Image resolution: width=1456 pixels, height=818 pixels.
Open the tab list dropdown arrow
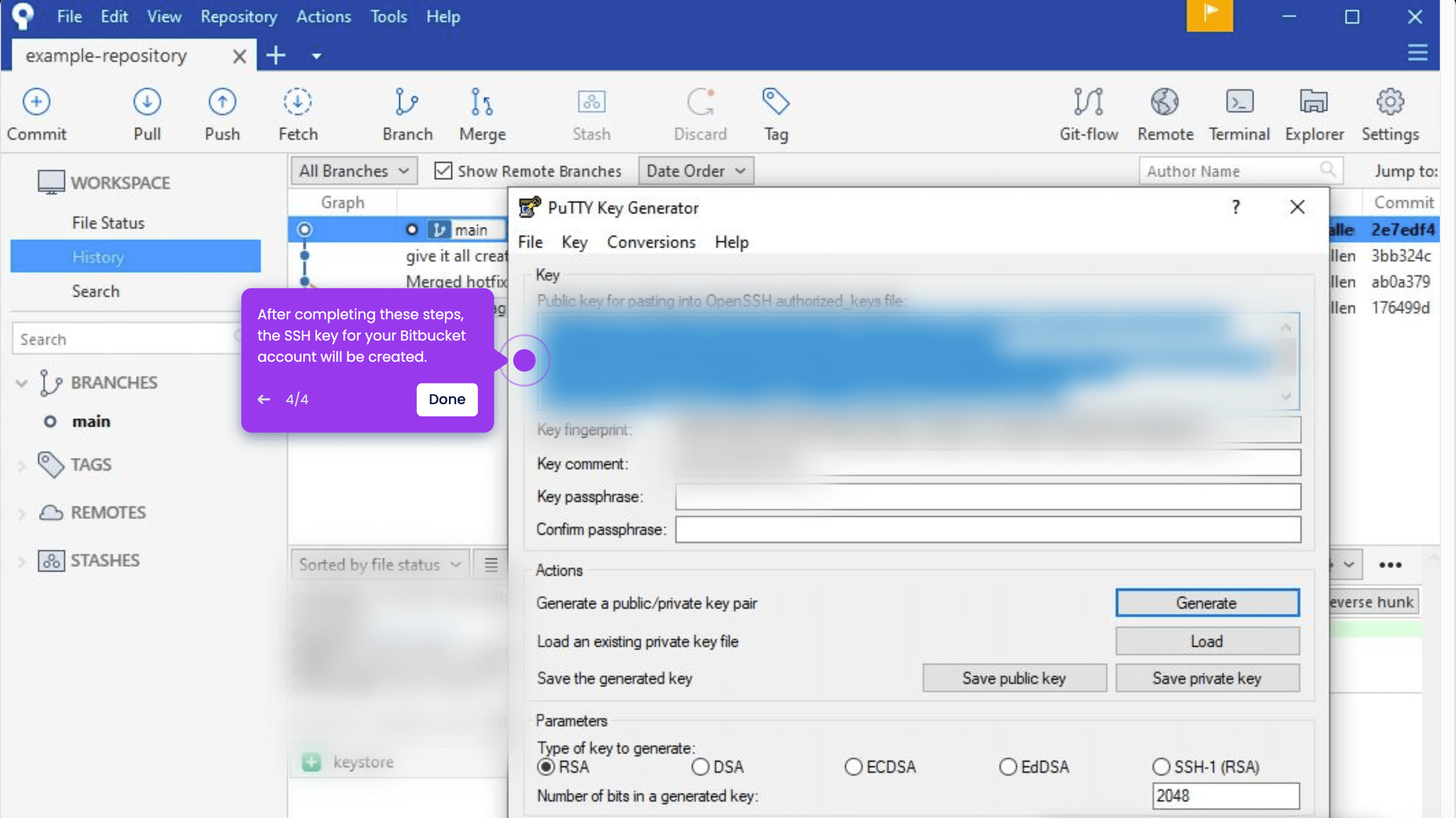pos(316,56)
